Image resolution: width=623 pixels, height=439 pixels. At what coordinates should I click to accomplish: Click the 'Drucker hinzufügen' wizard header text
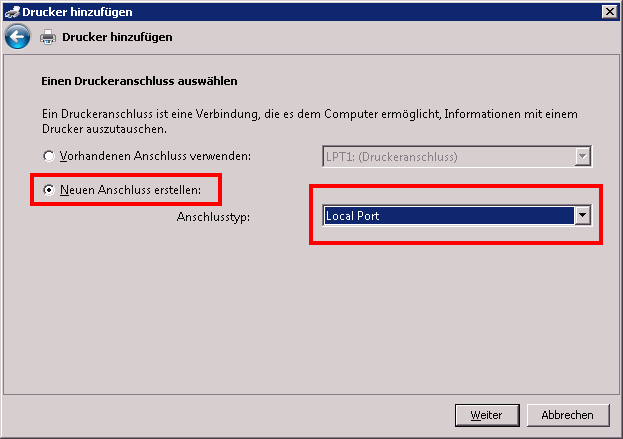click(117, 38)
